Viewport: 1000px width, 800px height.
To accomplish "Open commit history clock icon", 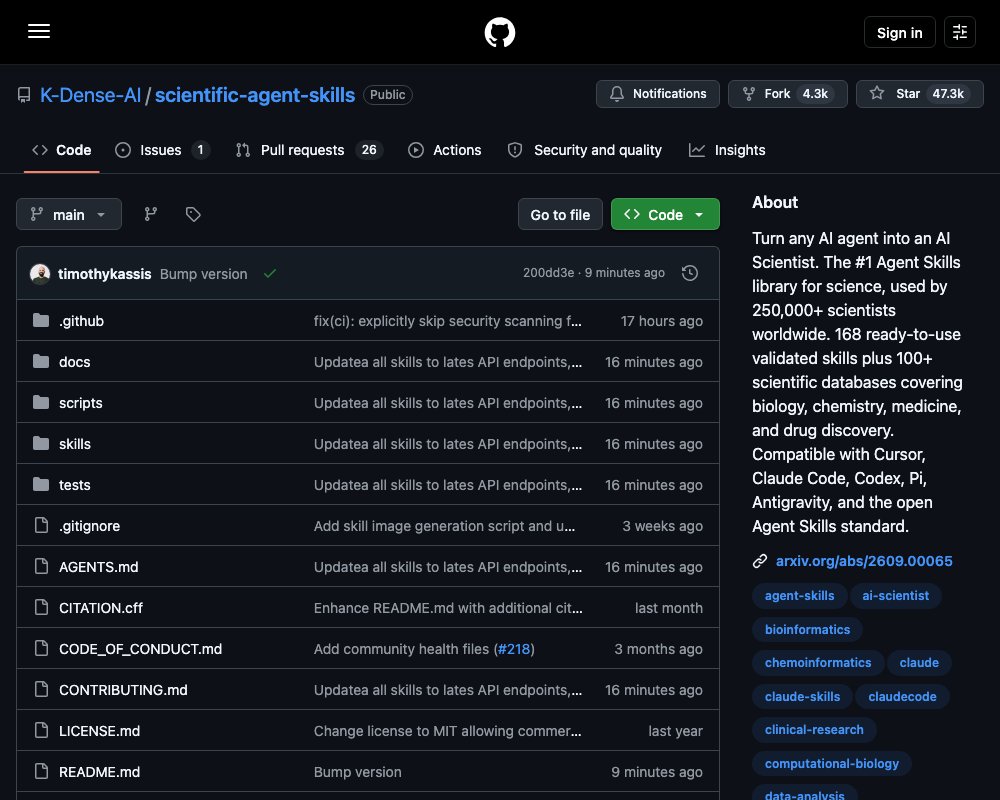I will pos(689,273).
